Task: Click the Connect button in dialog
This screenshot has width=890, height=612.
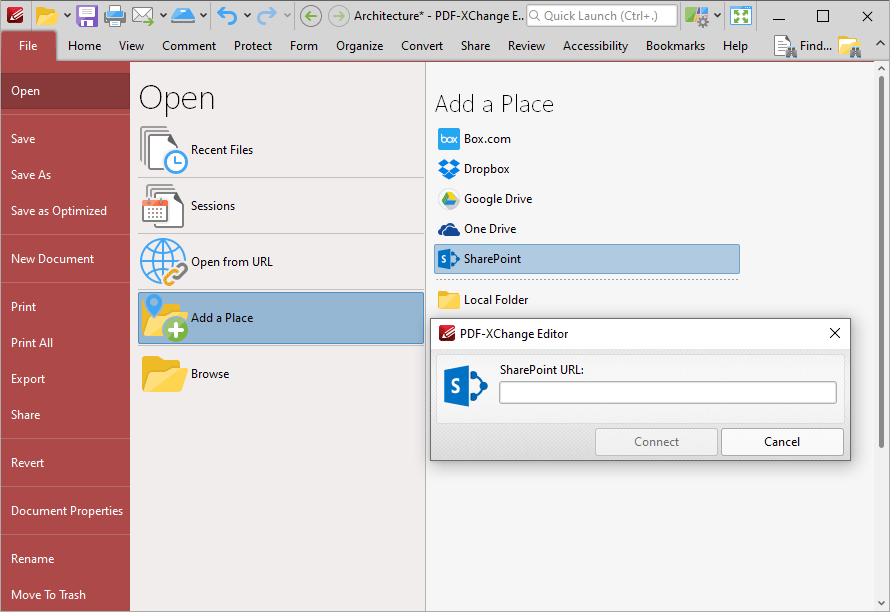Action: [x=656, y=442]
